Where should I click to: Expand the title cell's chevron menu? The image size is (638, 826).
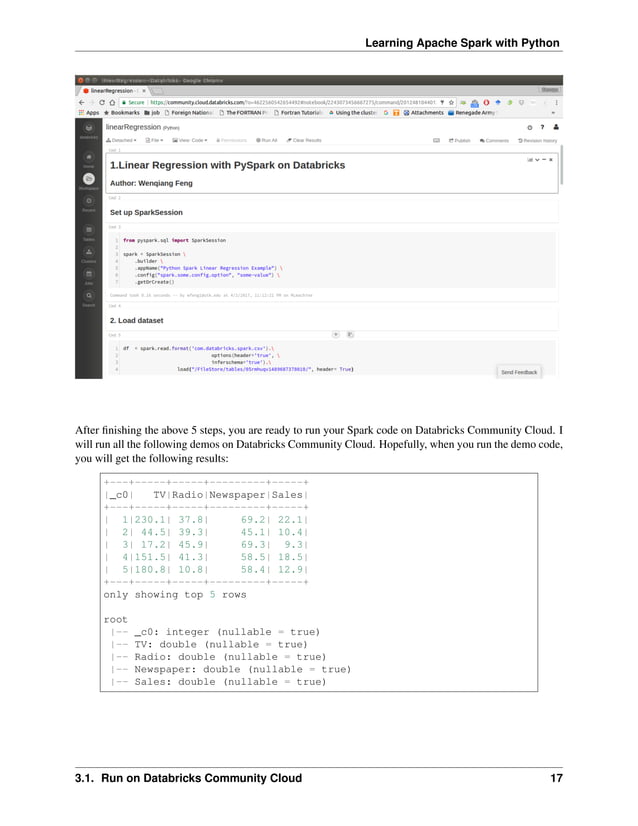(537, 159)
